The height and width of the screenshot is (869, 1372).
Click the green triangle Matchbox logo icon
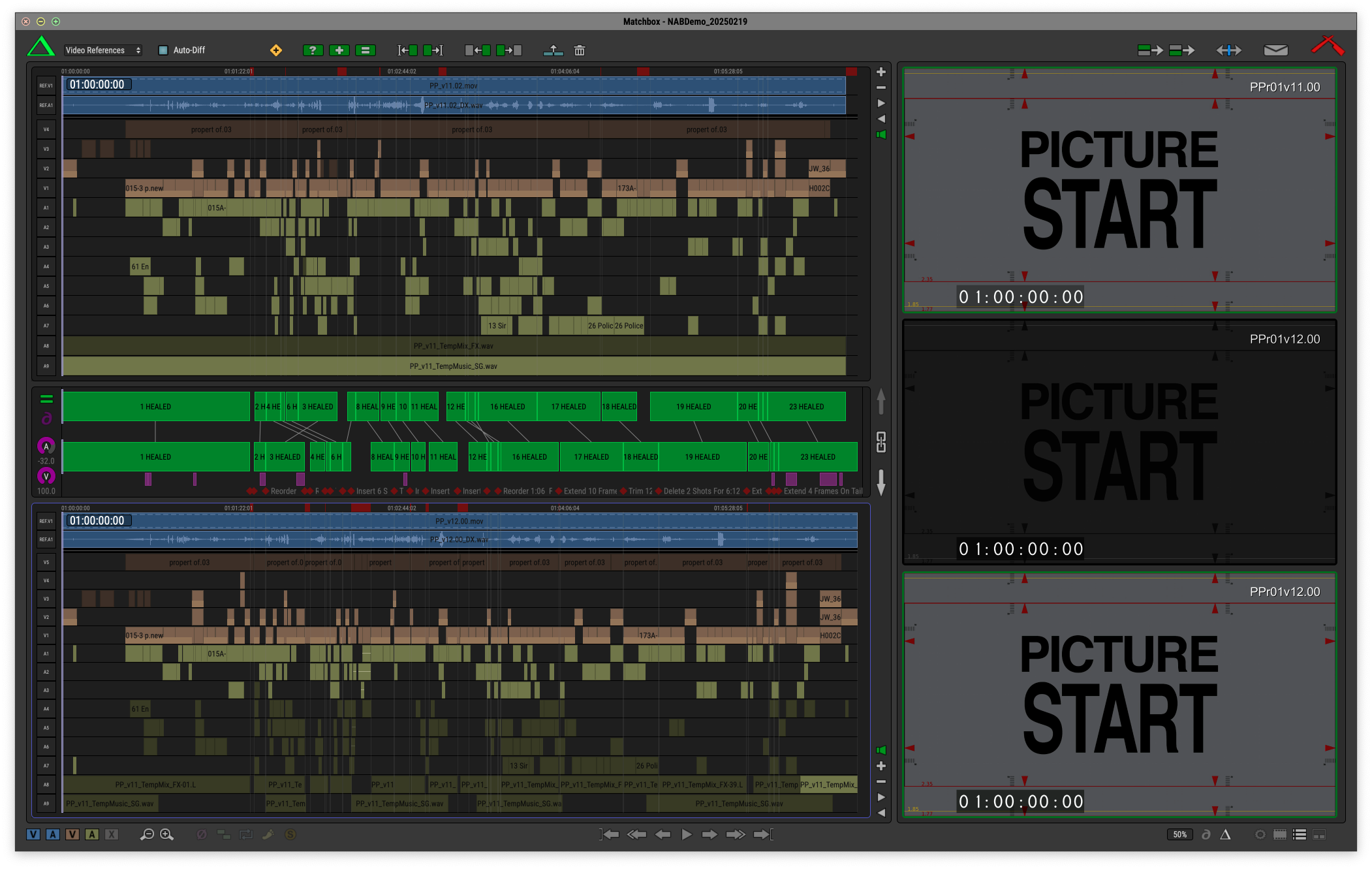pyautogui.click(x=40, y=48)
